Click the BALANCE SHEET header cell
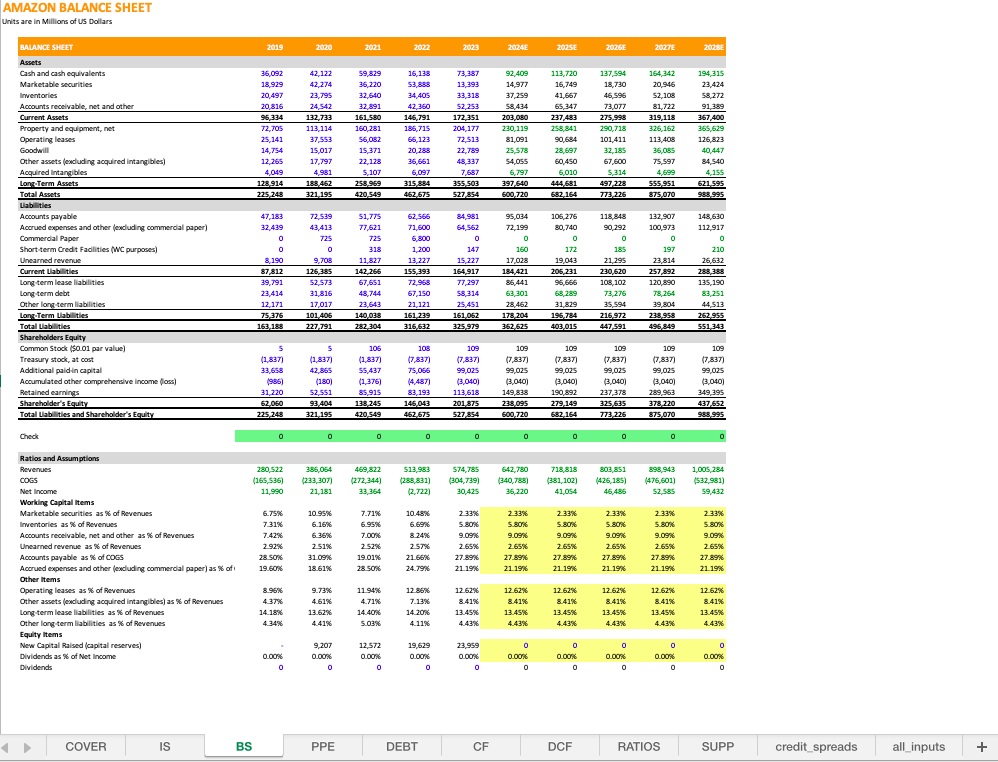Image resolution: width=998 pixels, height=762 pixels. tap(46, 47)
